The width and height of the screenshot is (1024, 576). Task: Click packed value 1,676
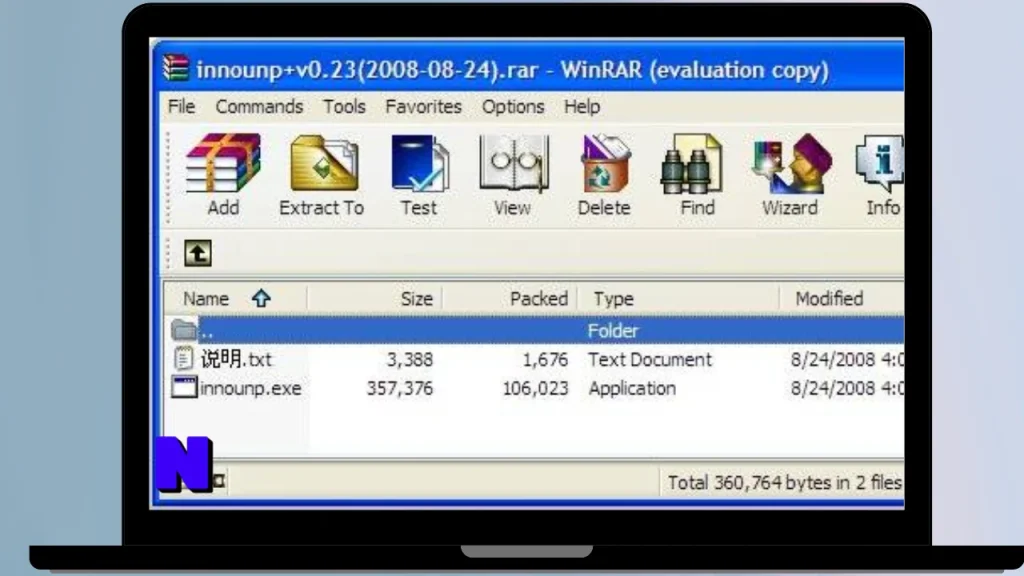(x=545, y=359)
